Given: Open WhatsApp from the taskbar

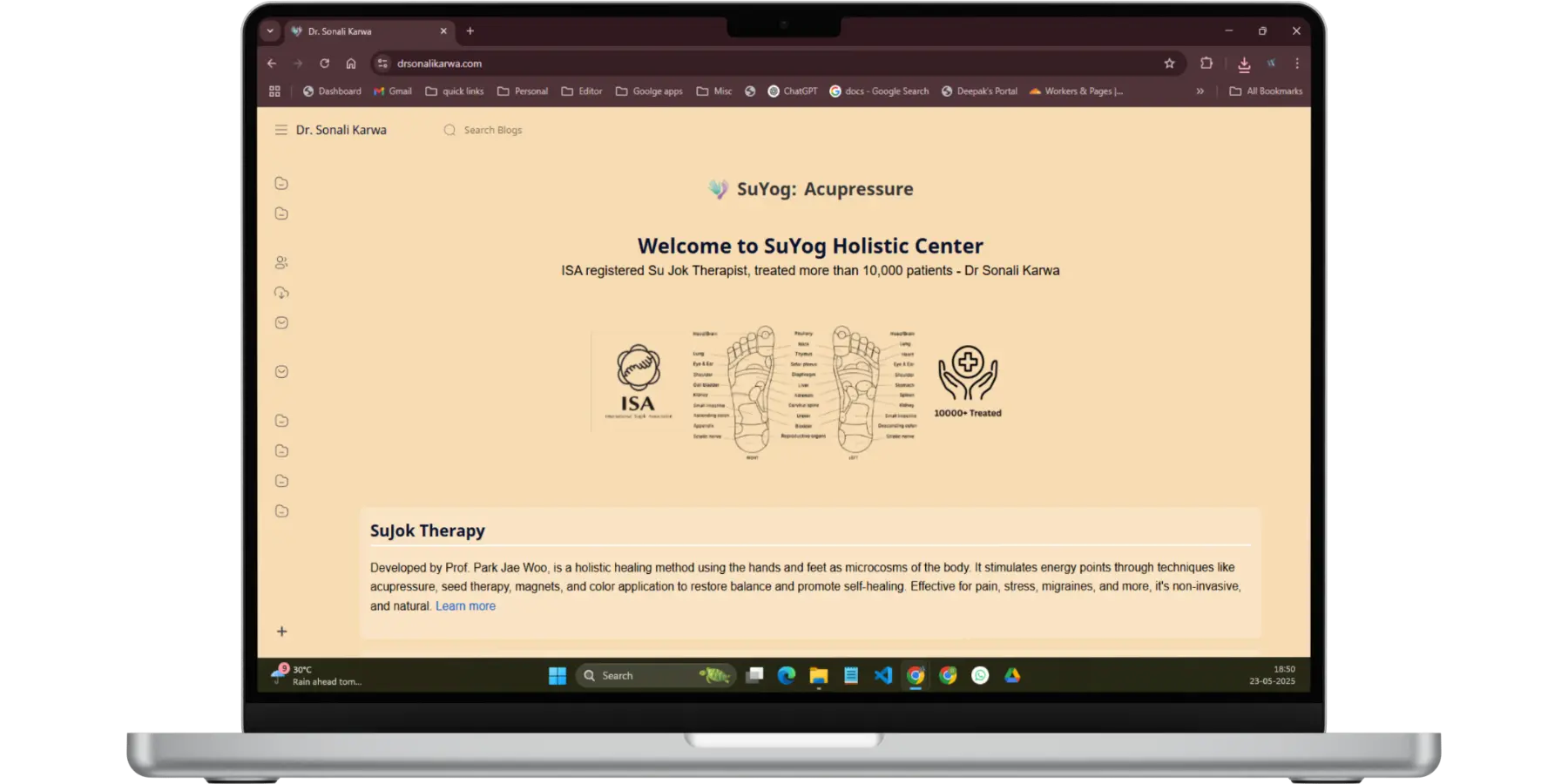Looking at the screenshot, I should click(x=980, y=676).
